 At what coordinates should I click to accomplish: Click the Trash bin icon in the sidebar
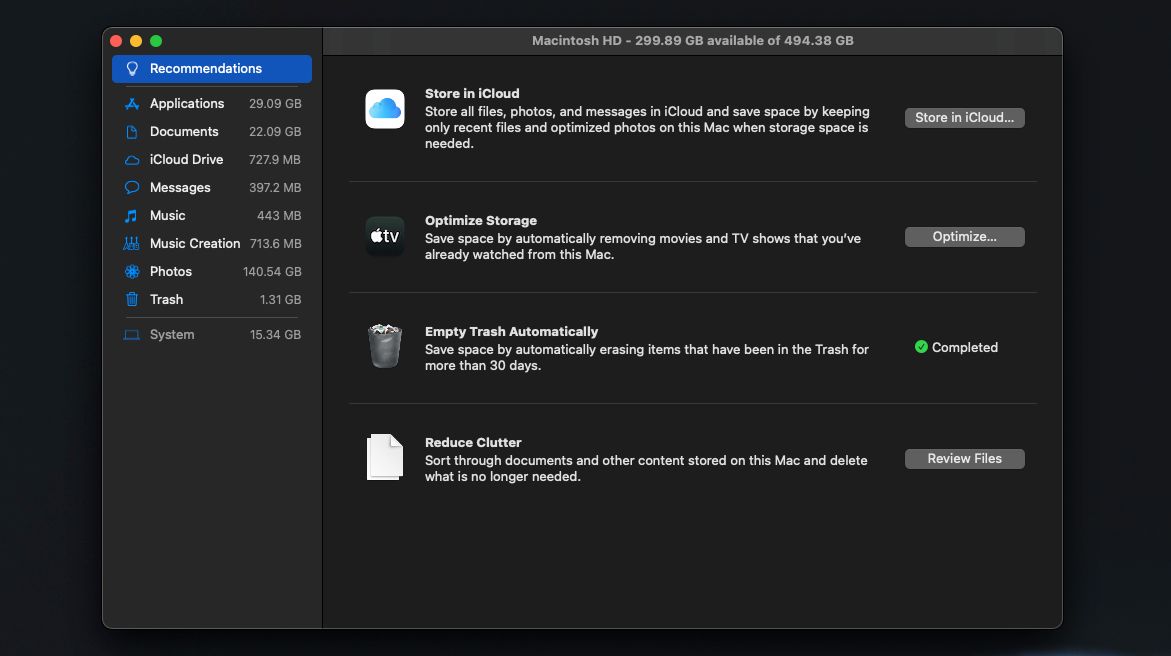133,299
